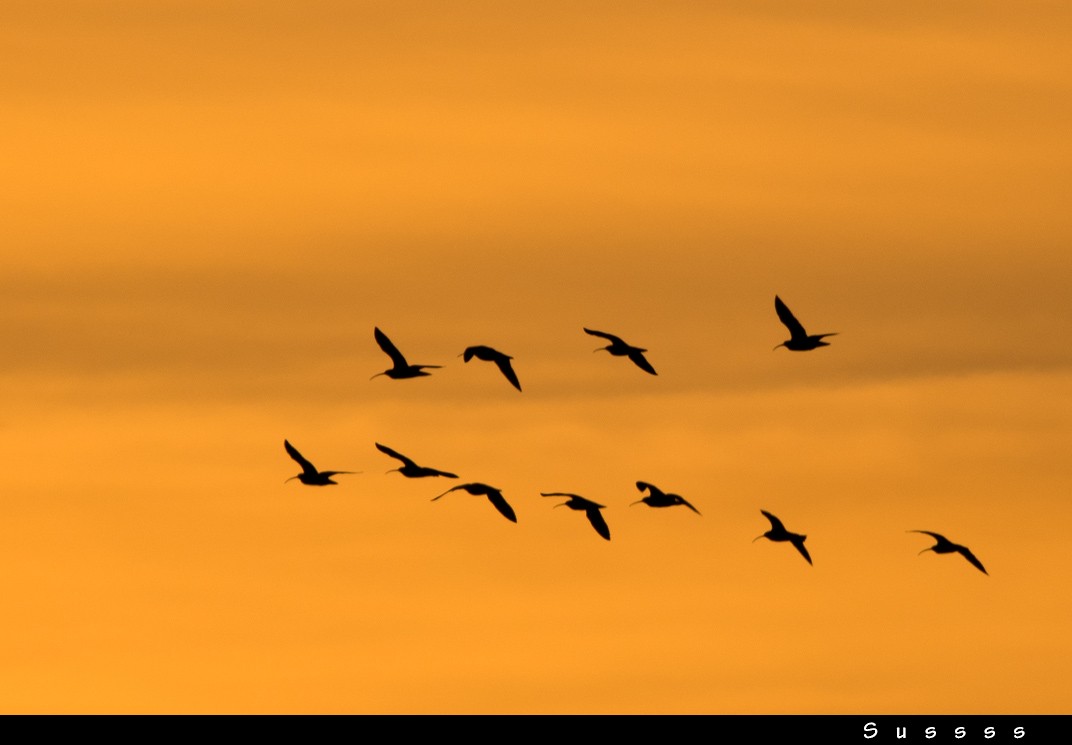1072x745 pixels.
Task: Select the second bird in the upper row
Action: pyautogui.click(x=493, y=360)
